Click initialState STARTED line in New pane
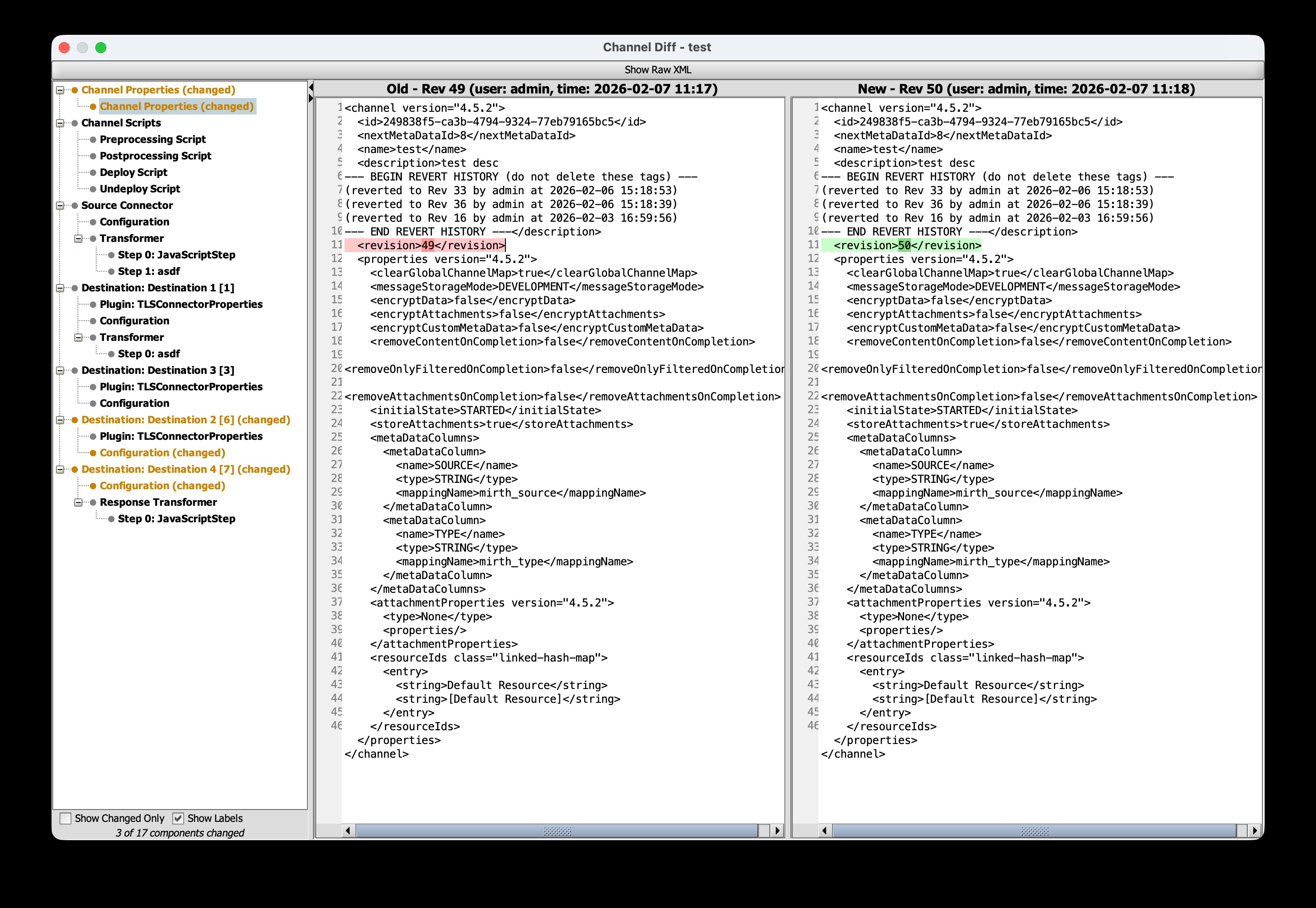Screen dimensions: 1316x908 (961, 410)
